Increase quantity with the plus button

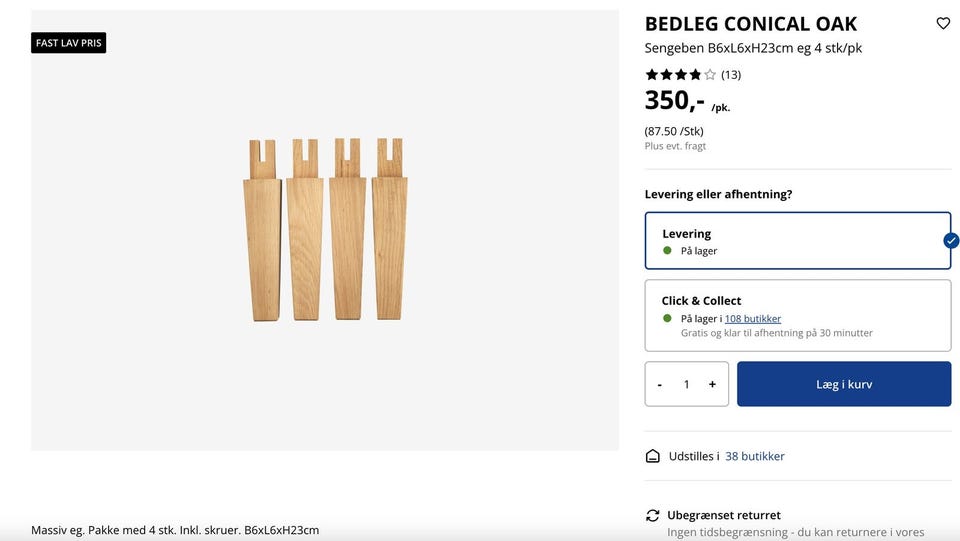point(712,384)
